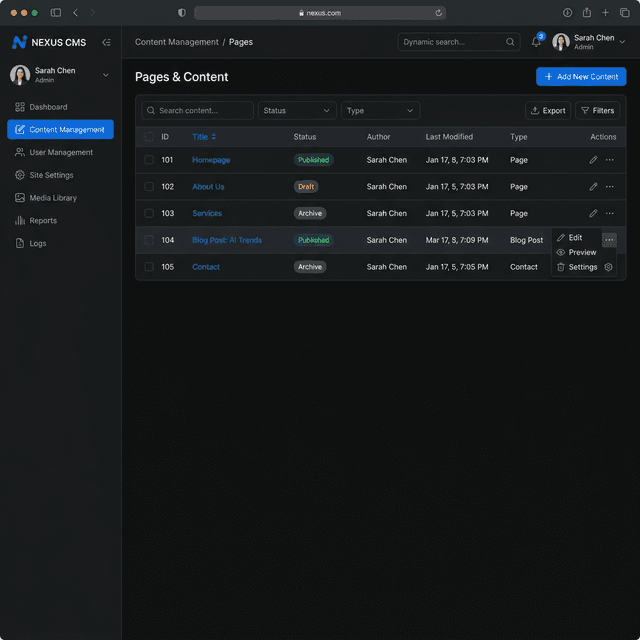Click the Export button
This screenshot has width=640, height=640.
pyautogui.click(x=548, y=111)
